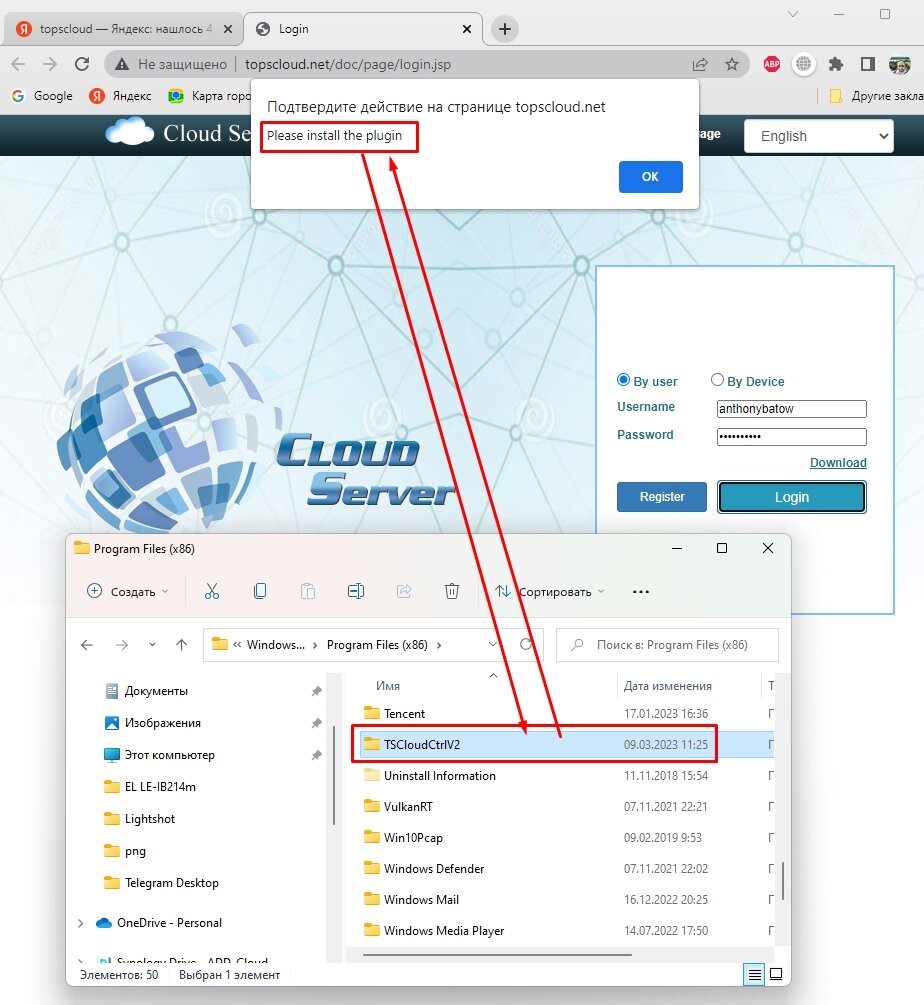Copy the selected item in Explorer

coord(260,591)
